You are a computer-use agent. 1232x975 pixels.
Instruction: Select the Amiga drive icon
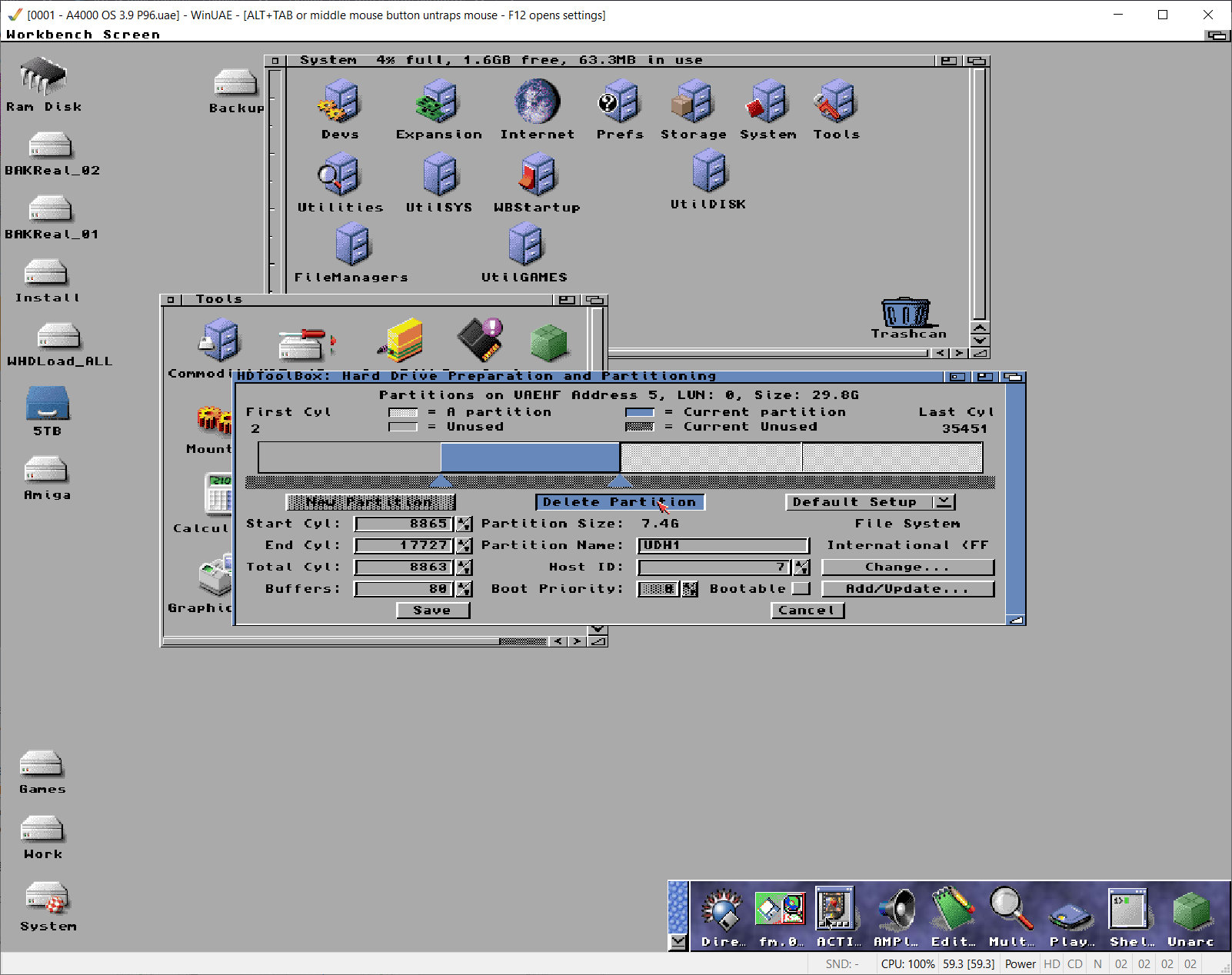click(46, 470)
